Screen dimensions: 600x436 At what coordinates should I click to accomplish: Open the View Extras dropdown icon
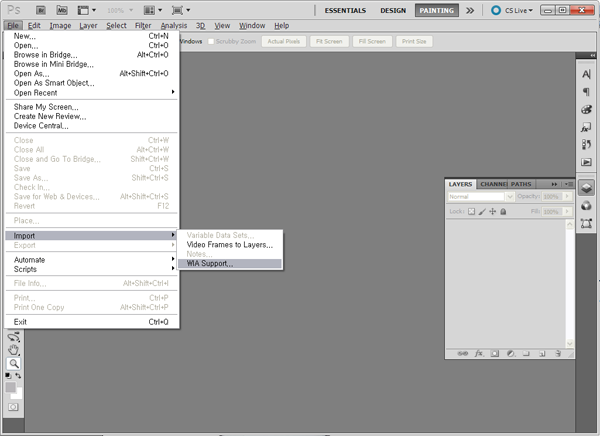click(x=86, y=10)
